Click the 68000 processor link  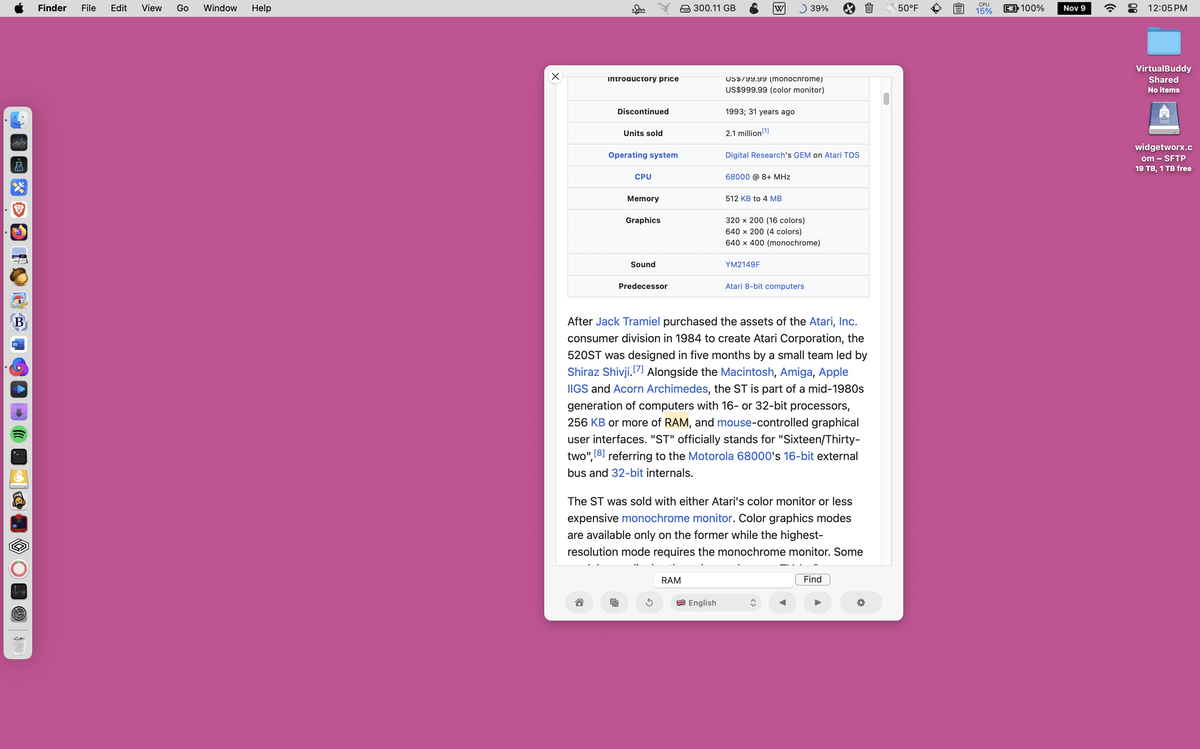coord(737,177)
